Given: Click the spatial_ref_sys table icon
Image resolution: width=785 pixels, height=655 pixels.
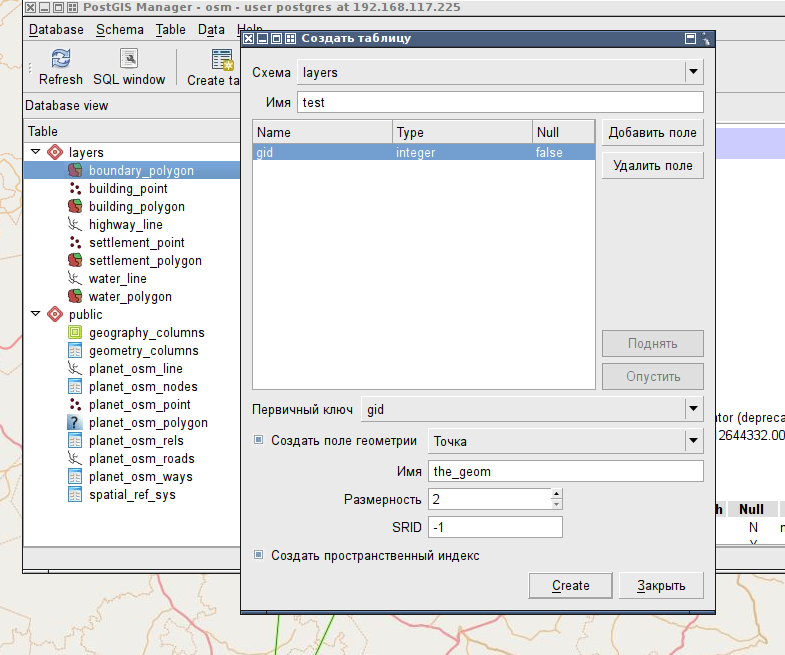Looking at the screenshot, I should 74,495.
